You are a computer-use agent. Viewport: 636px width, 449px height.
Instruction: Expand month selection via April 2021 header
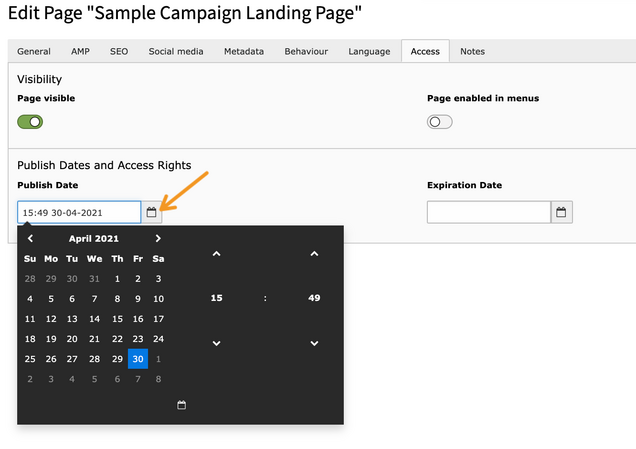(94, 238)
